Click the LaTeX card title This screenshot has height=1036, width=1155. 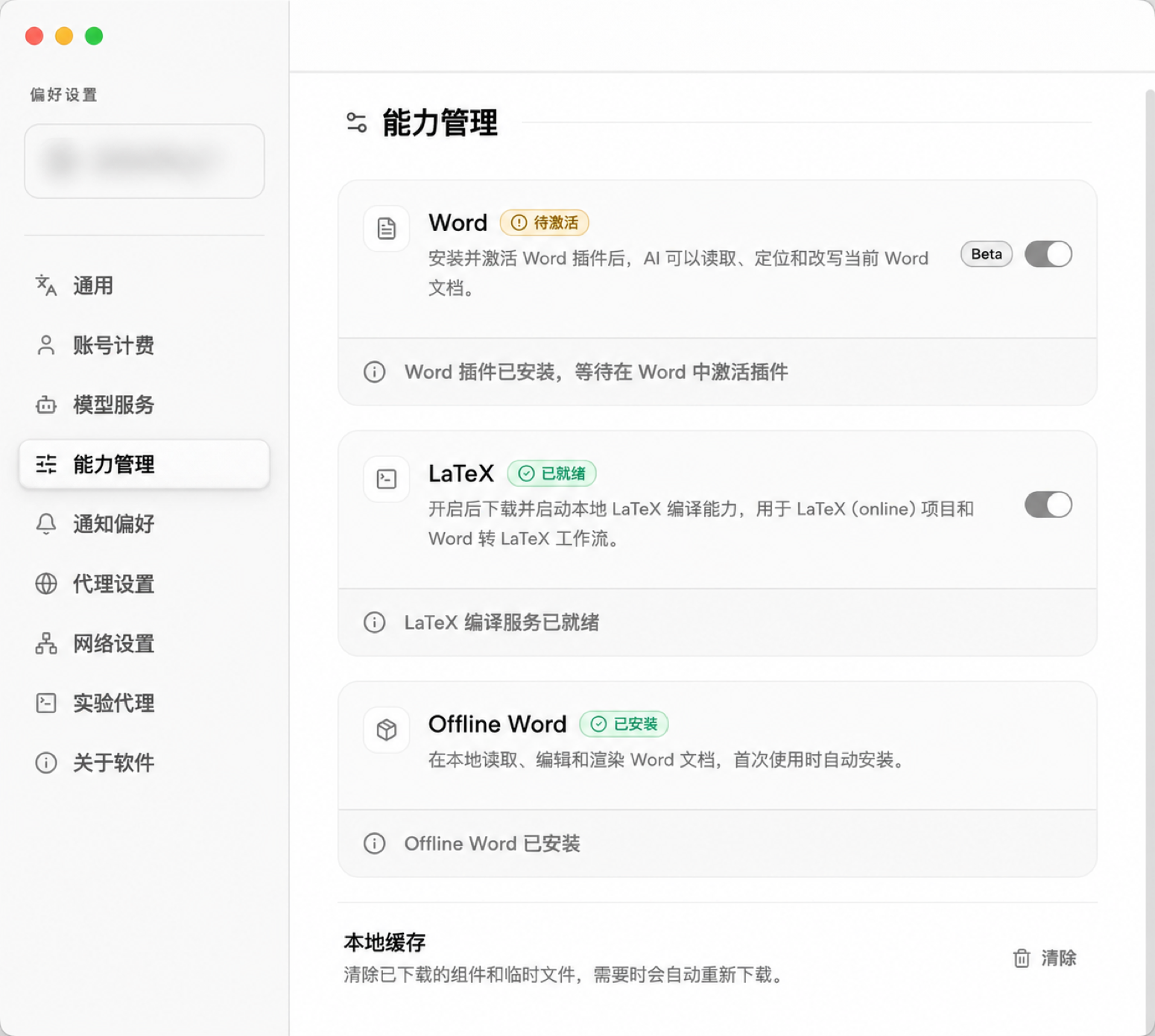pos(461,473)
